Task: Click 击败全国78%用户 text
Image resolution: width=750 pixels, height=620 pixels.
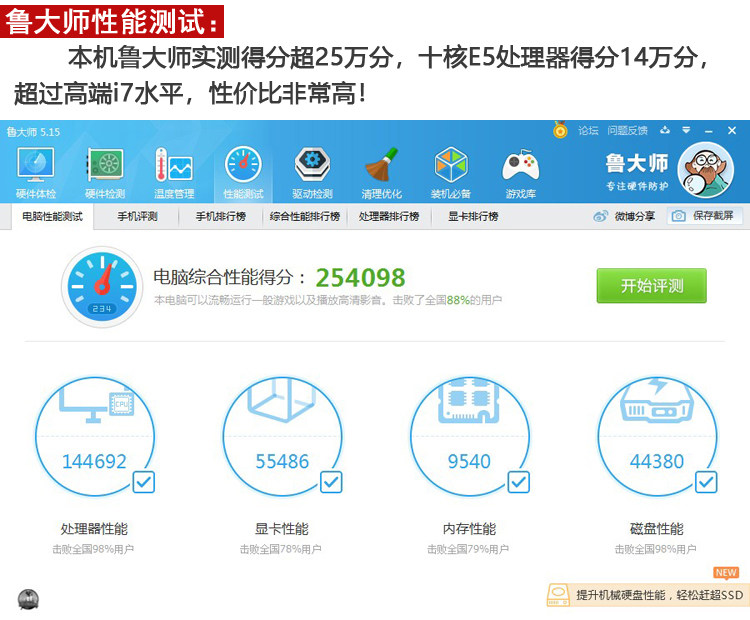Action: point(280,549)
